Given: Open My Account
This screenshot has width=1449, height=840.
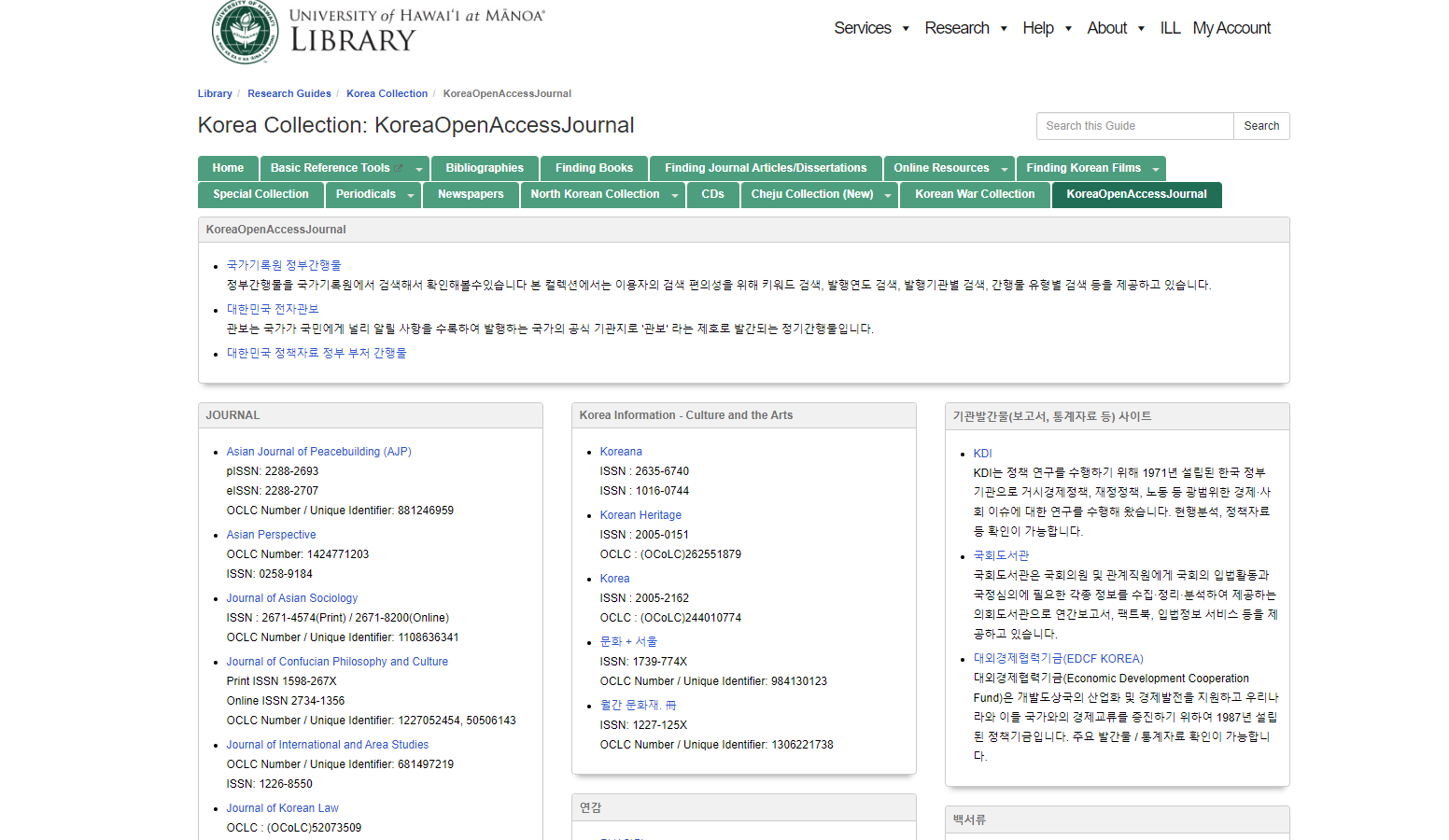Looking at the screenshot, I should [1231, 28].
